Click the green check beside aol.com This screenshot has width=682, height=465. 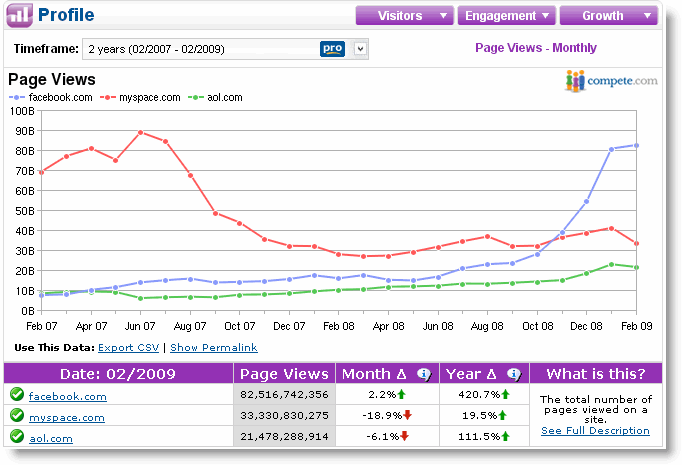pyautogui.click(x=17, y=436)
